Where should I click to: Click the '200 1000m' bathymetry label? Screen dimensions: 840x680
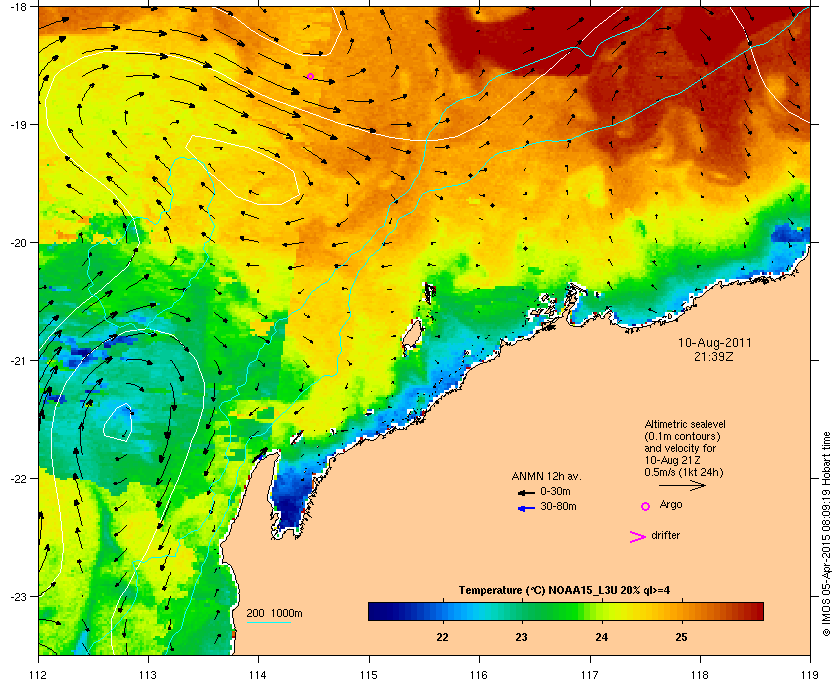pyautogui.click(x=274, y=613)
